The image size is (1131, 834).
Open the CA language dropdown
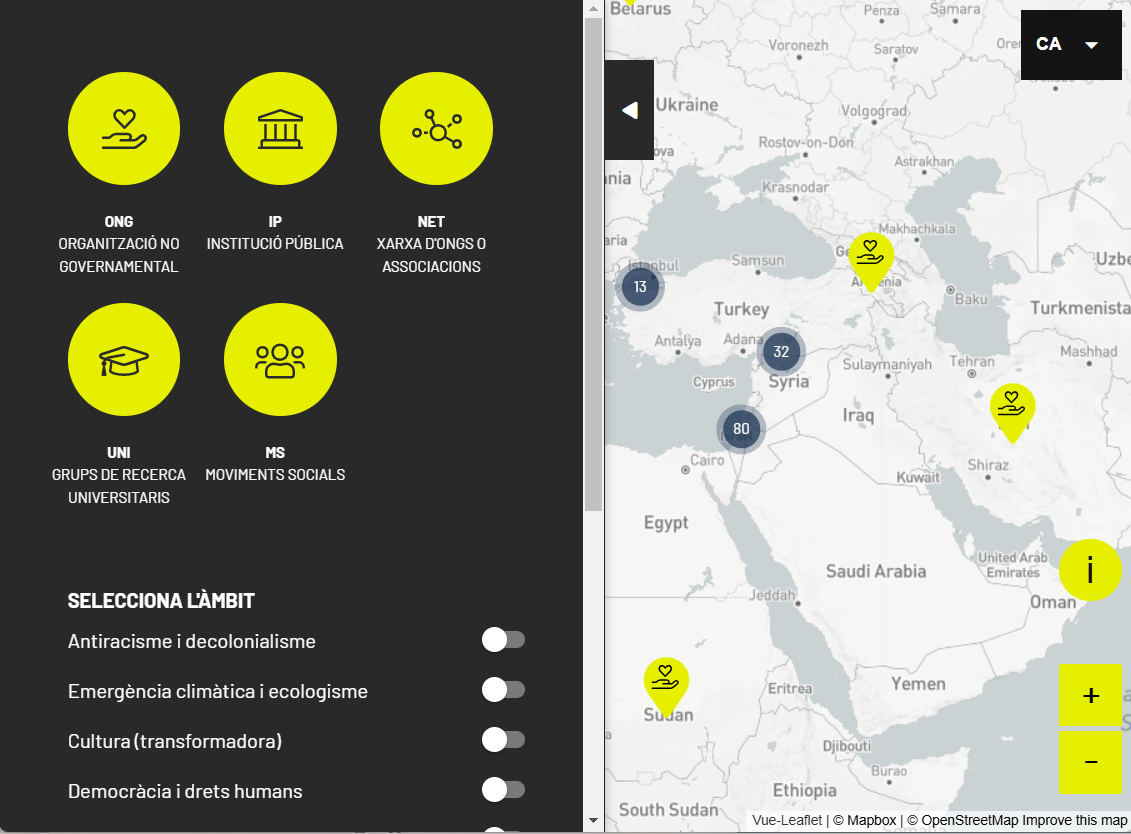1070,45
